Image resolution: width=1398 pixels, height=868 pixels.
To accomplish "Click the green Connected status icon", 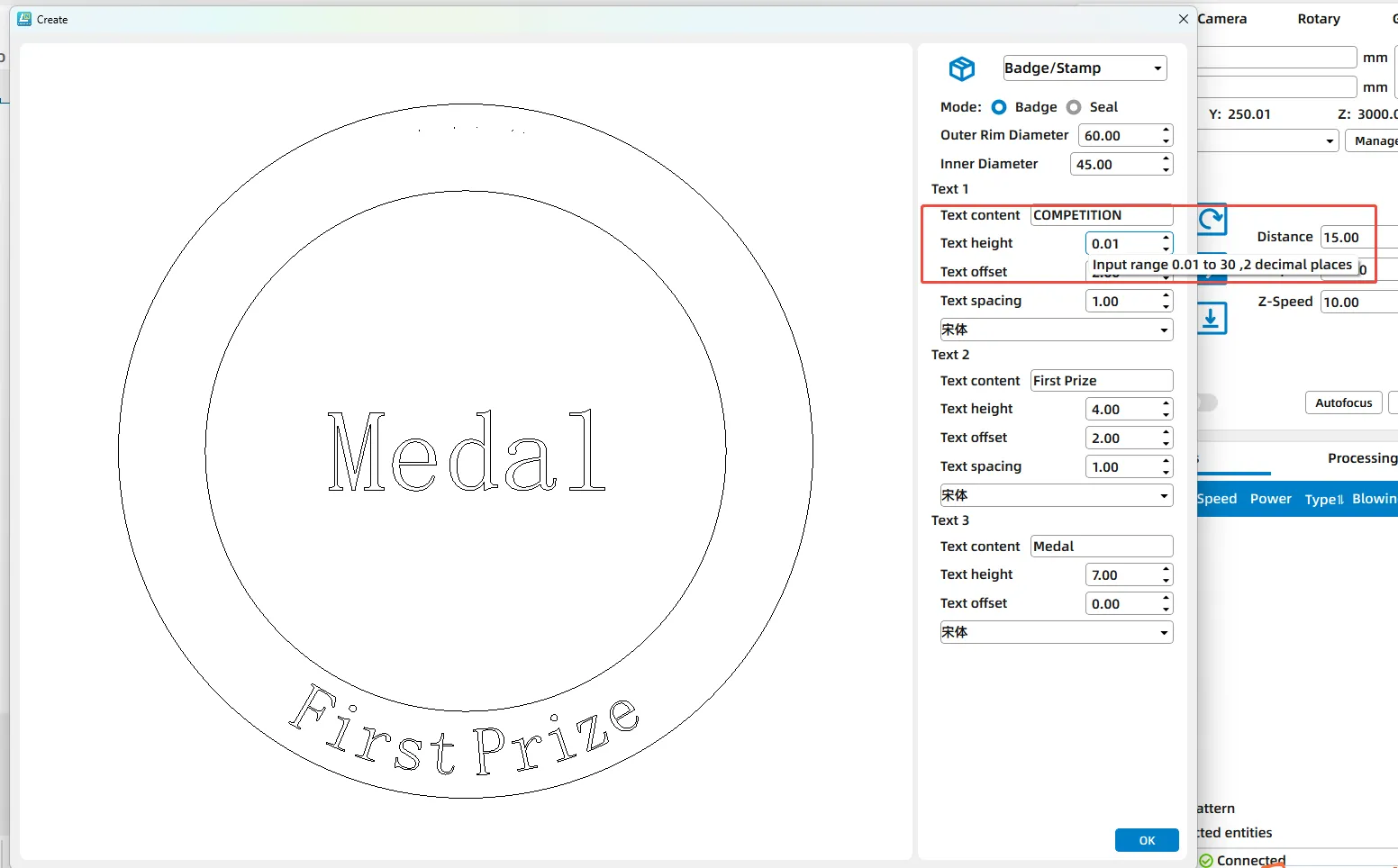I will tap(1206, 861).
